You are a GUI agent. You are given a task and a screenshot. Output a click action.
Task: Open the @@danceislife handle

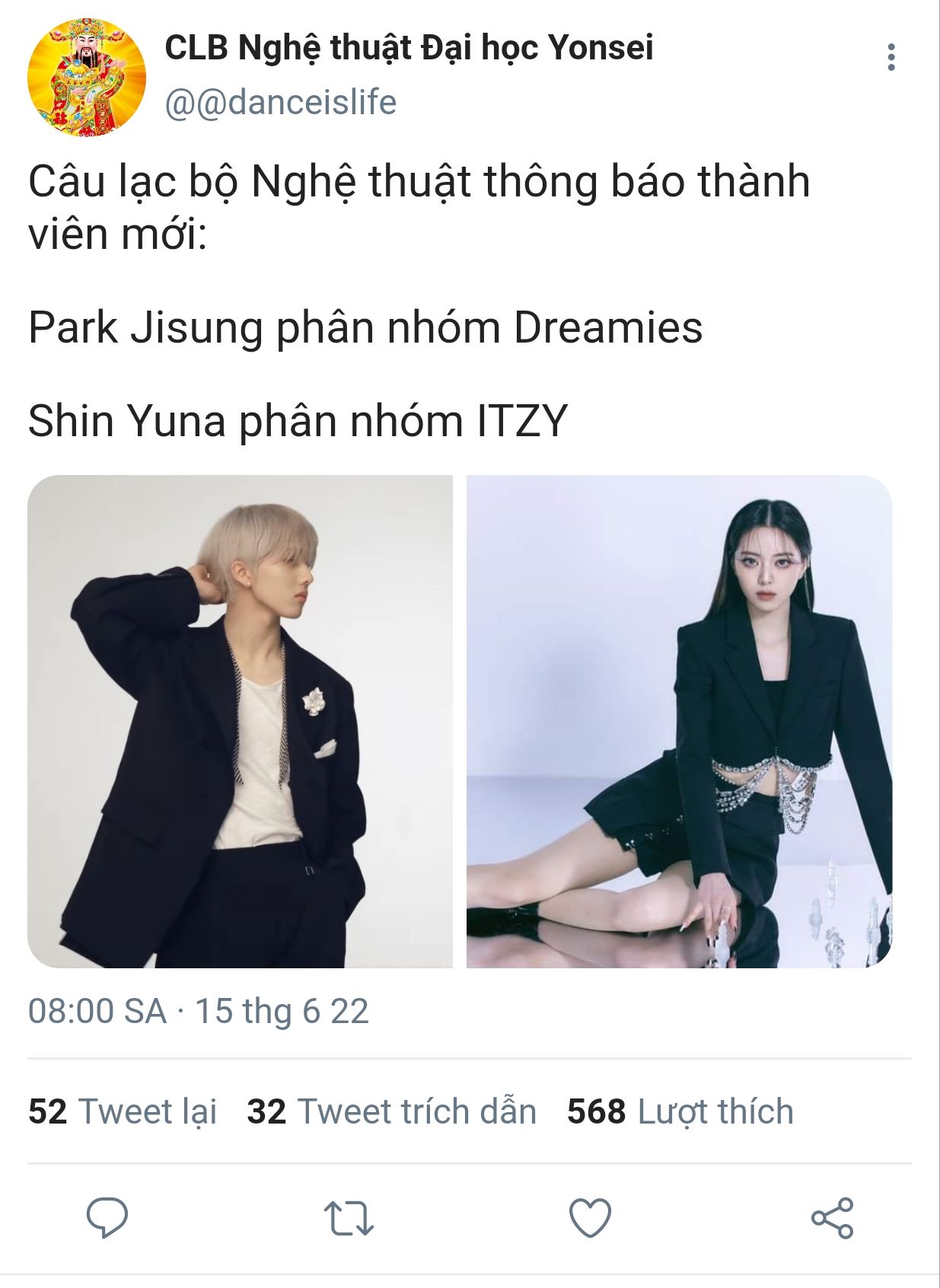pos(280,102)
